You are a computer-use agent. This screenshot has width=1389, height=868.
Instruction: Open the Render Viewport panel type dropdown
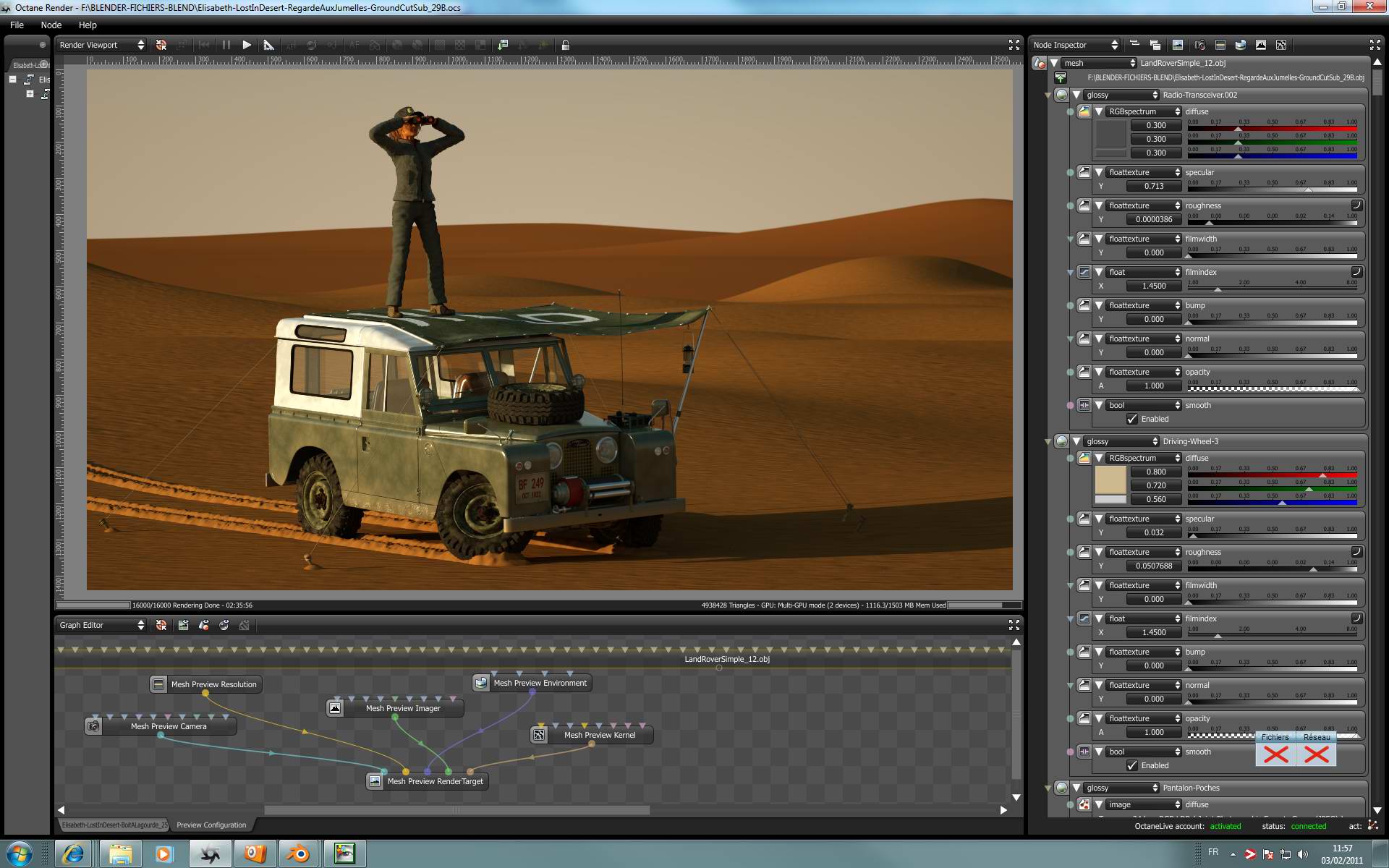(x=102, y=45)
